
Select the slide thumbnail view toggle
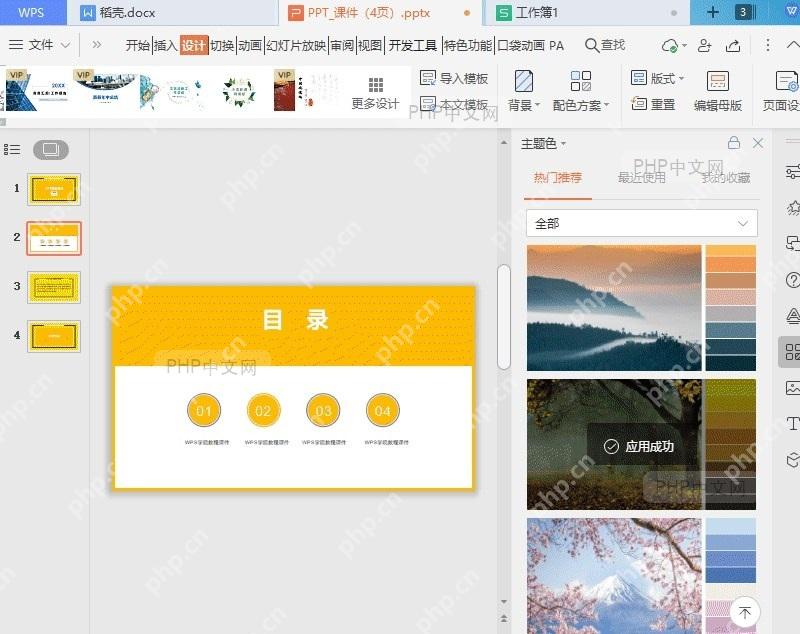[51, 149]
